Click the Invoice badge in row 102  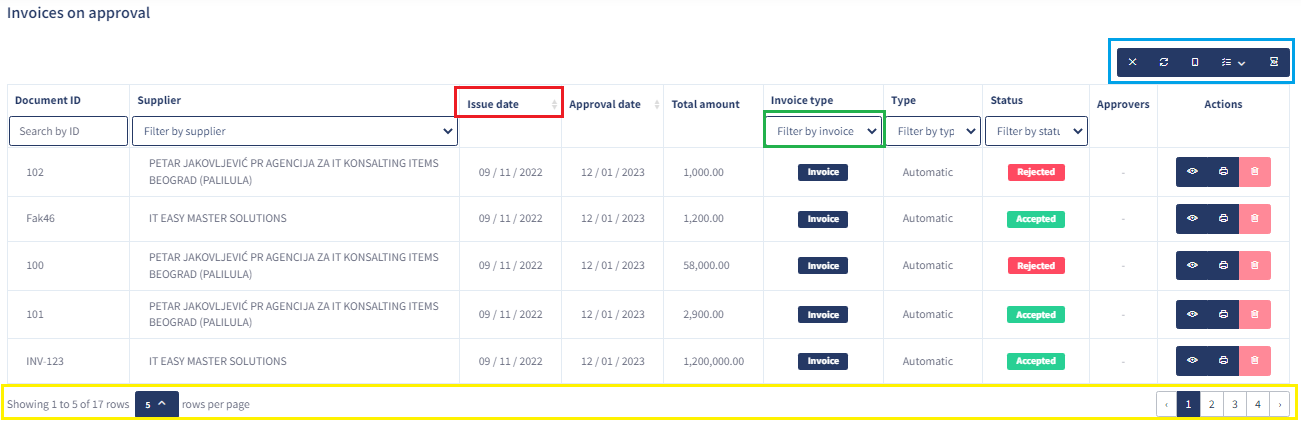823,172
